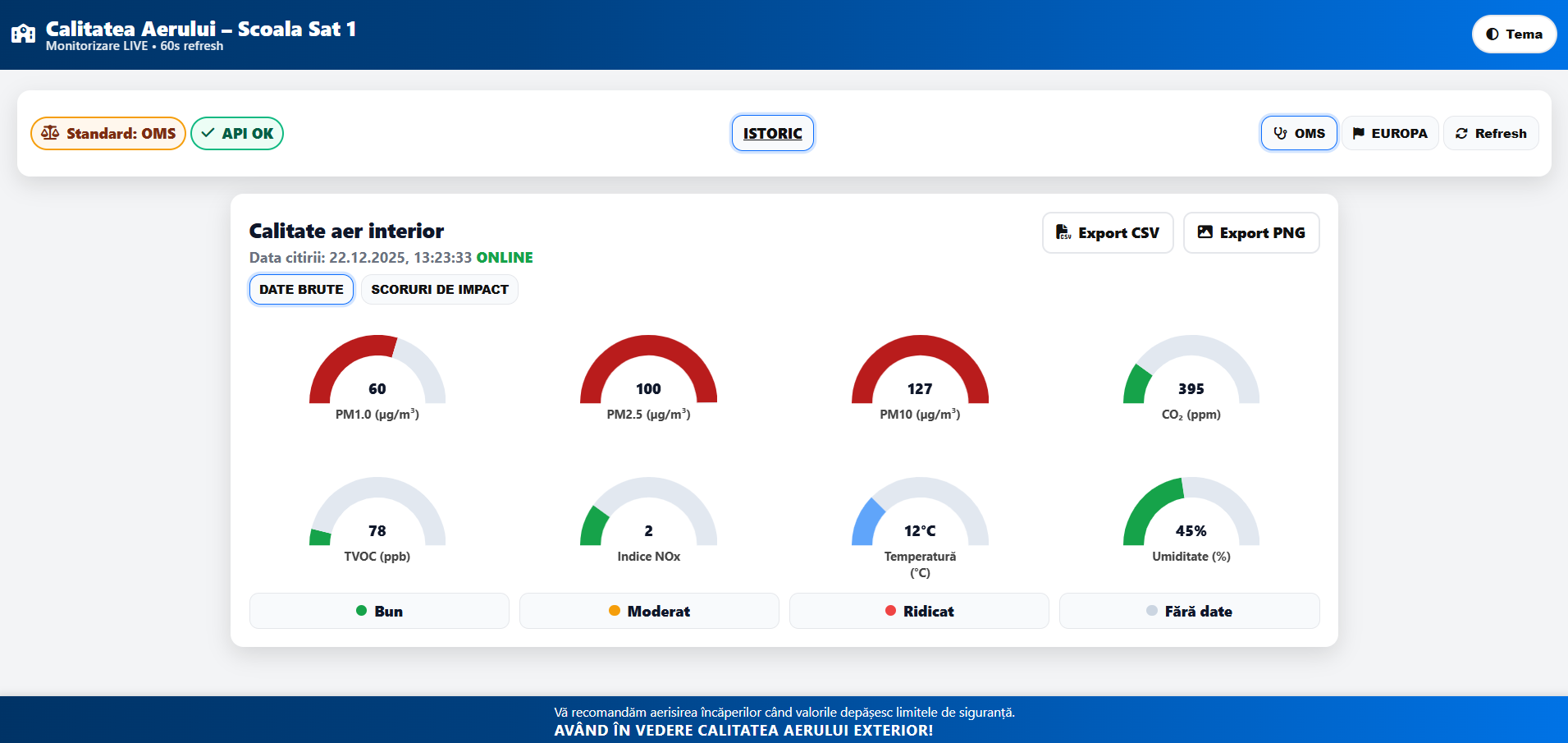Click the PM2.5 gauge showing 100

tap(648, 374)
